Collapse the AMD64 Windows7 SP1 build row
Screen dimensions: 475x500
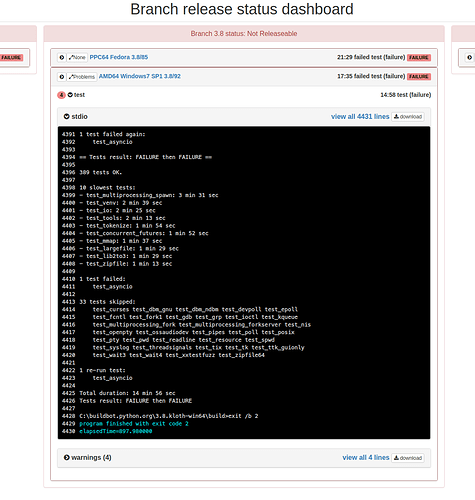point(62,77)
